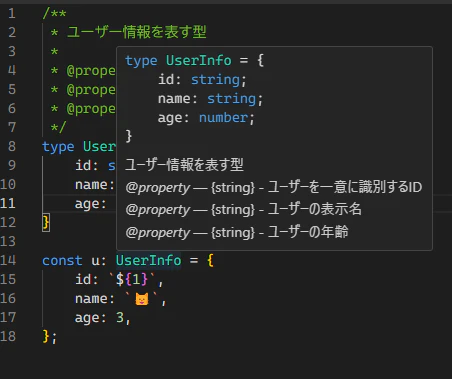Click the const keyword on line 14

(x=62, y=260)
